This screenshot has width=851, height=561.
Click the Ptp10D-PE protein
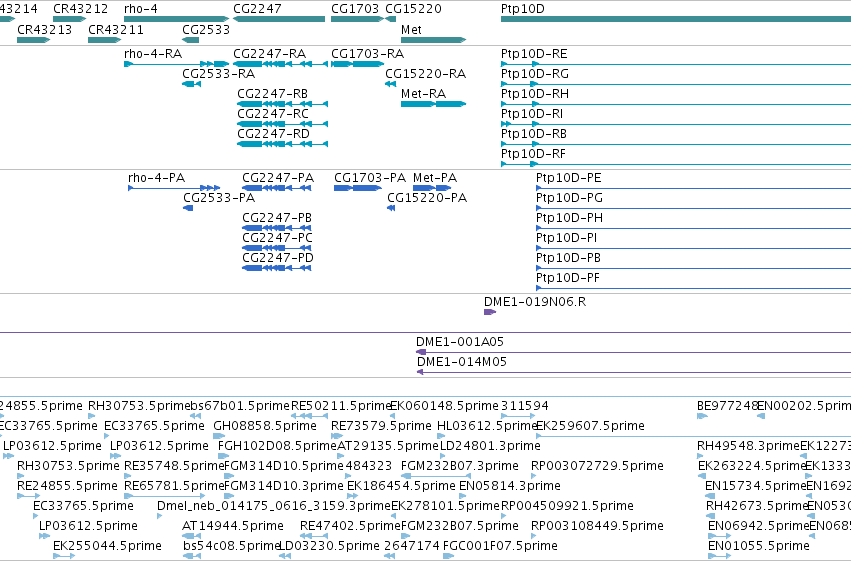[x=694, y=188]
